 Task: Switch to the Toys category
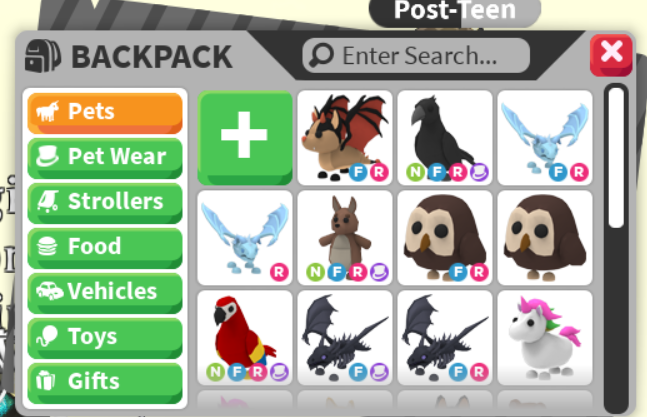[105, 338]
